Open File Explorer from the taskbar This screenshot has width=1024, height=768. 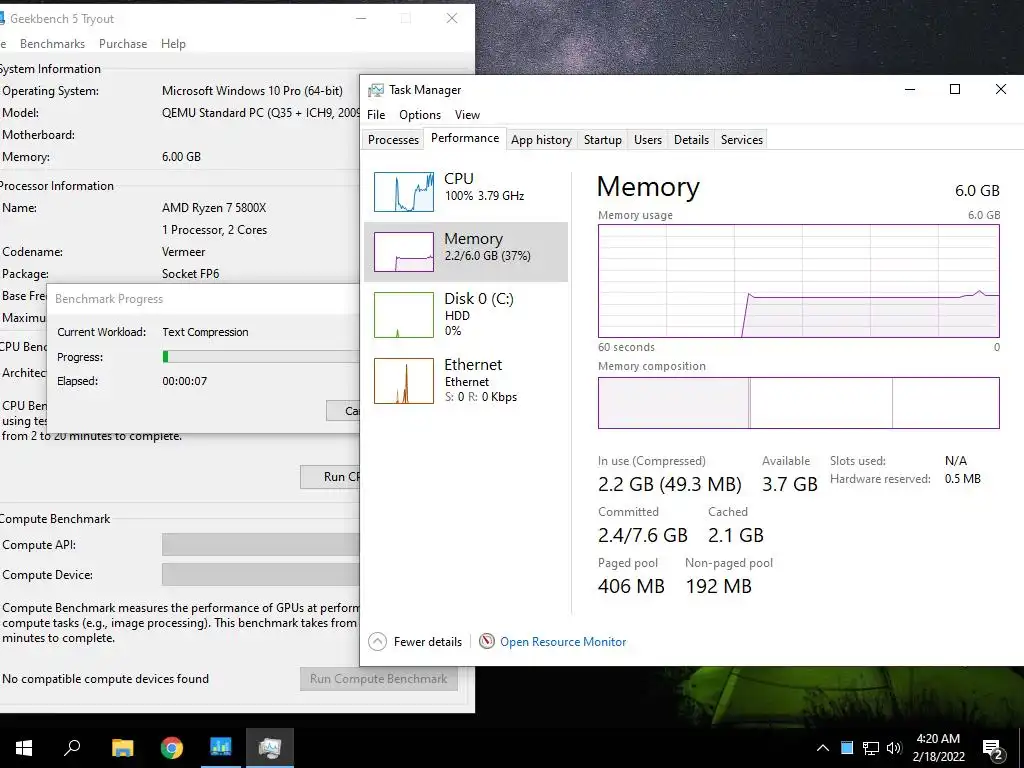pyautogui.click(x=122, y=748)
